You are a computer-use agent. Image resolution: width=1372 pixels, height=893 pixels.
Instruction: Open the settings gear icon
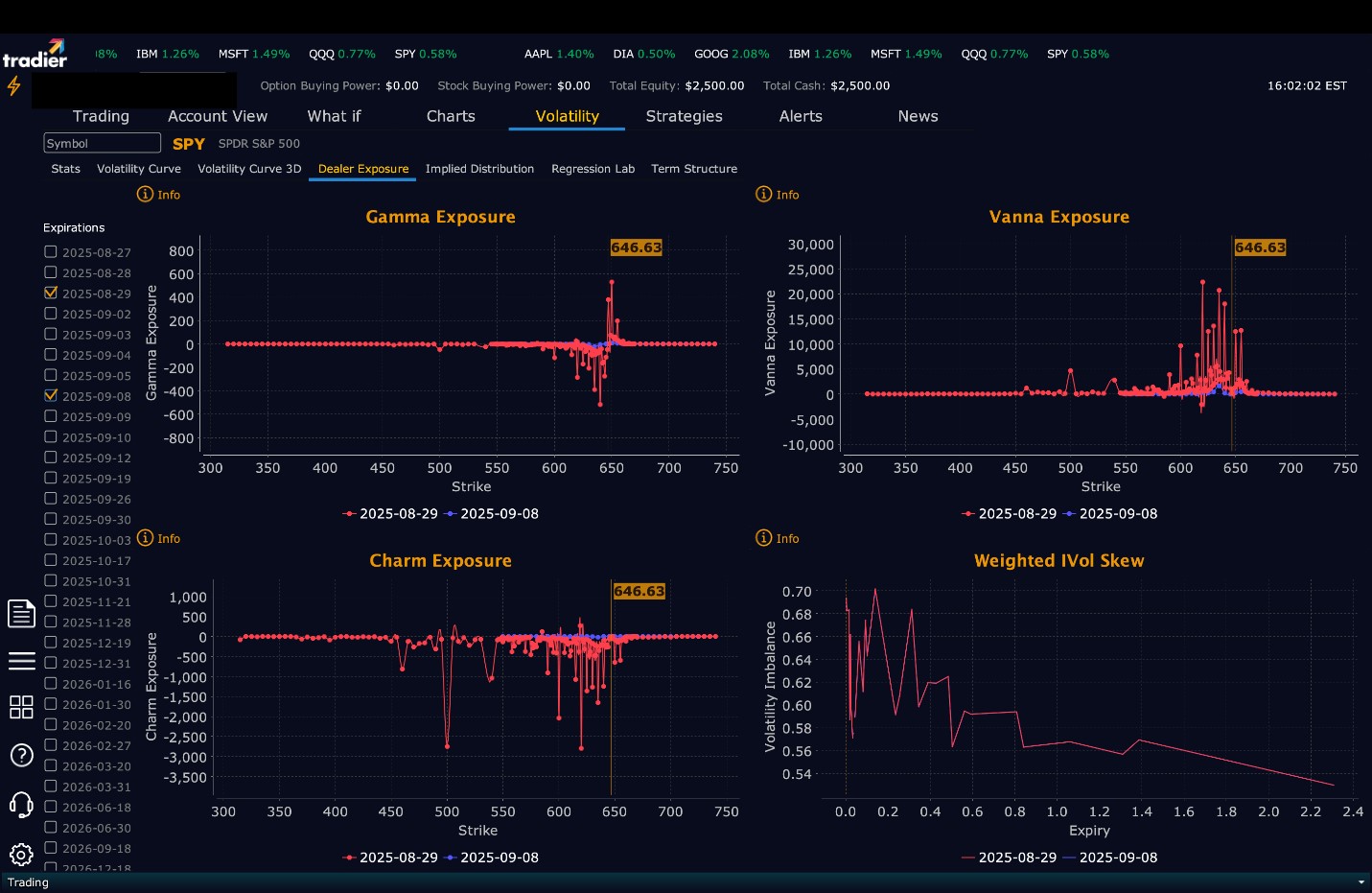point(21,854)
